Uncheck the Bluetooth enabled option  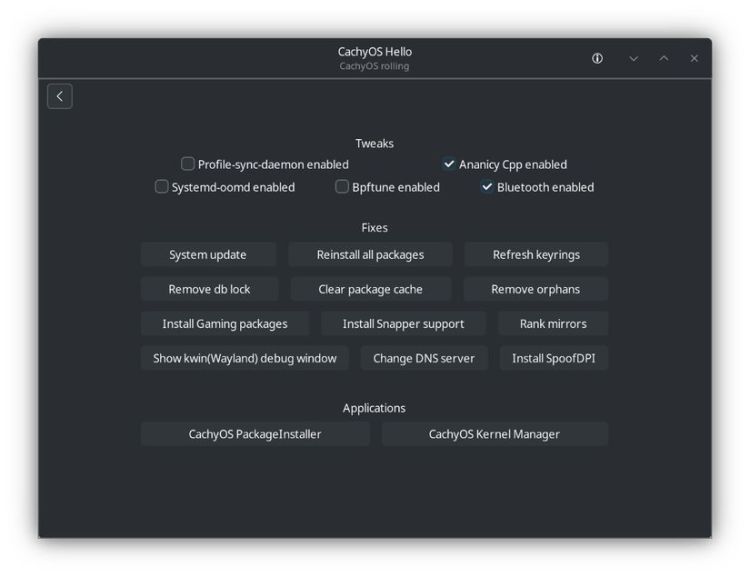pos(487,187)
